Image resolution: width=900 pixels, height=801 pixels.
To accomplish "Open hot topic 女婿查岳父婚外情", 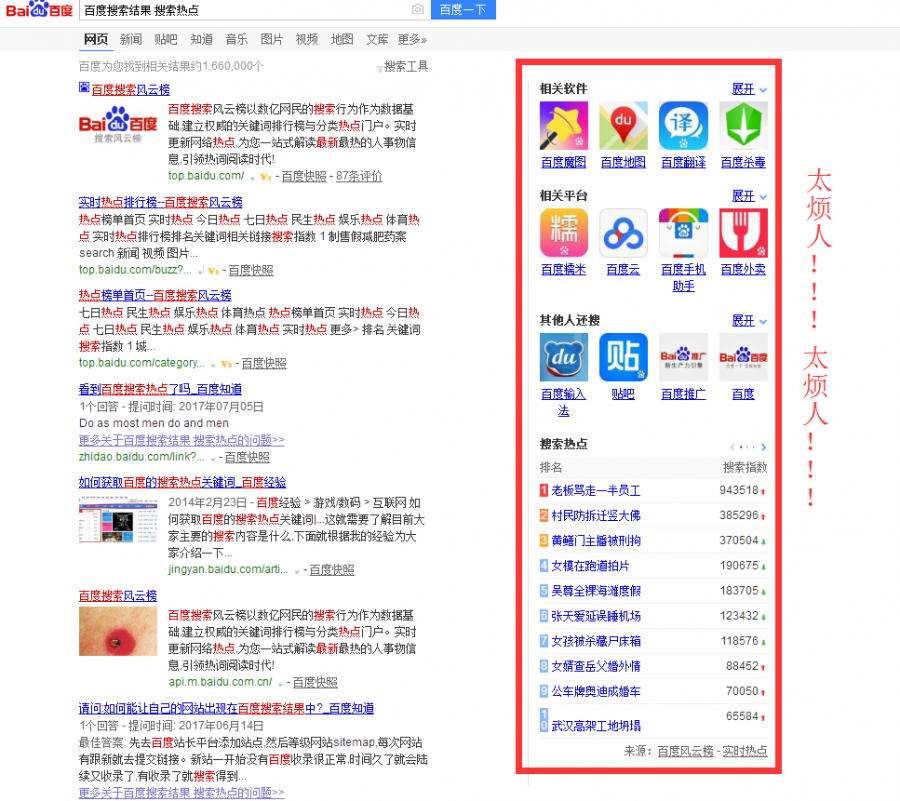I will click(x=596, y=667).
